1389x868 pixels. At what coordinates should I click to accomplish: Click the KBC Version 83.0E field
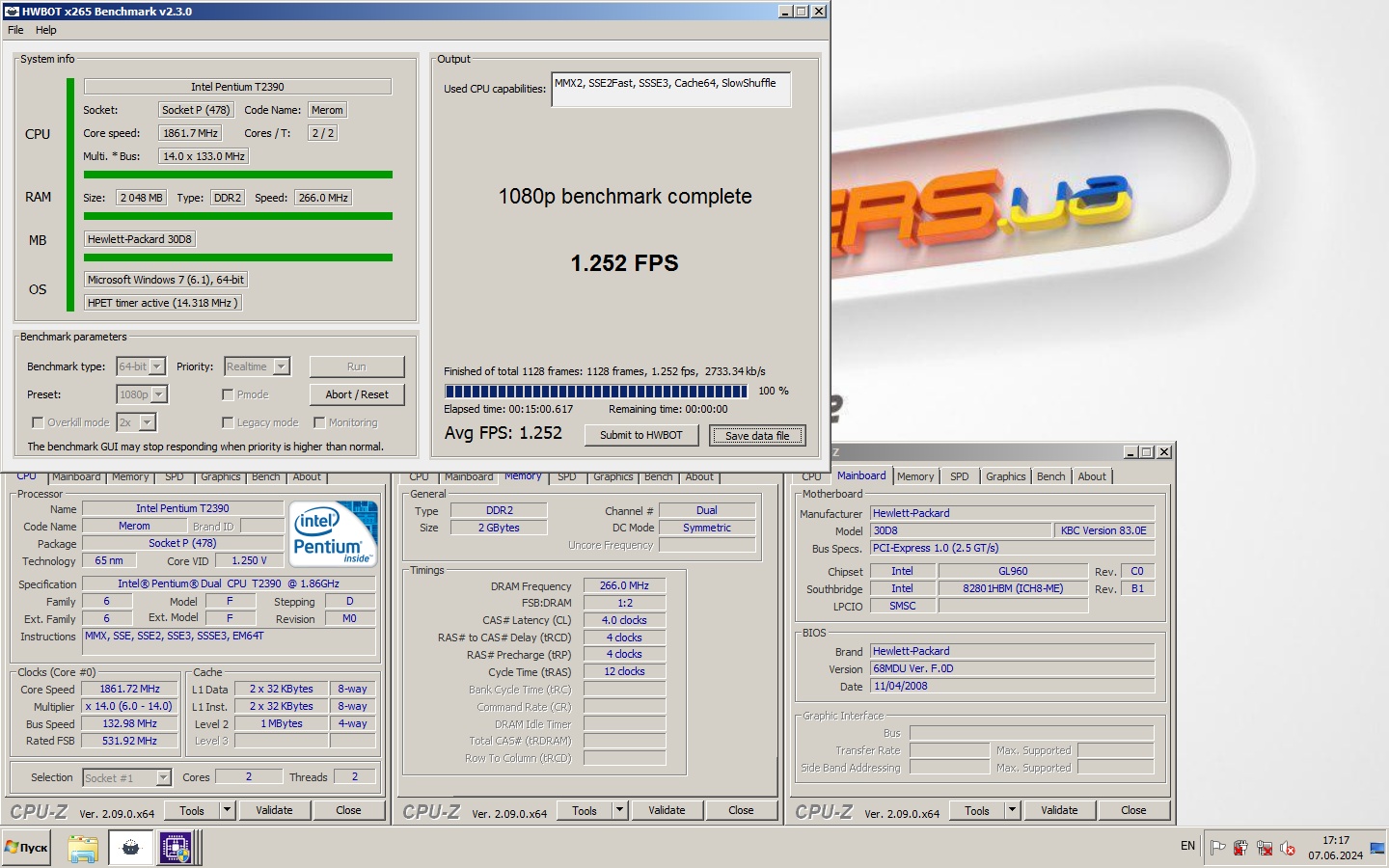(1103, 530)
